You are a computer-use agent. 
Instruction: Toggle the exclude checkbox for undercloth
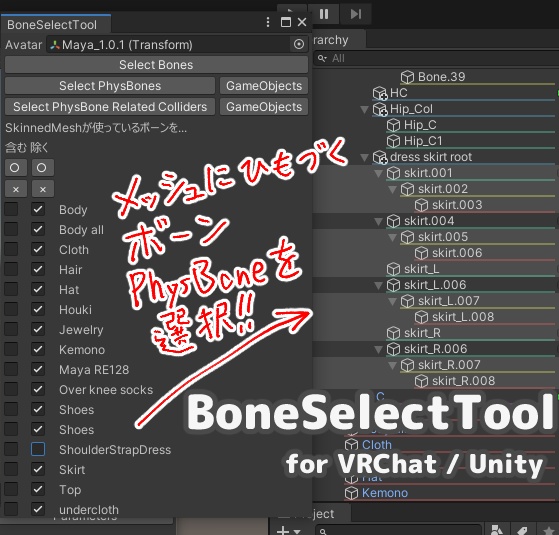(x=38, y=509)
